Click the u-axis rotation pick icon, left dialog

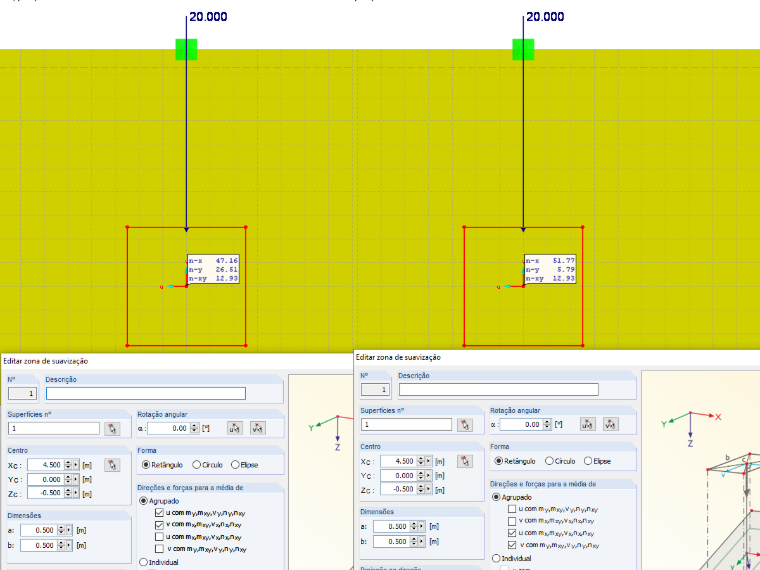pos(235,428)
